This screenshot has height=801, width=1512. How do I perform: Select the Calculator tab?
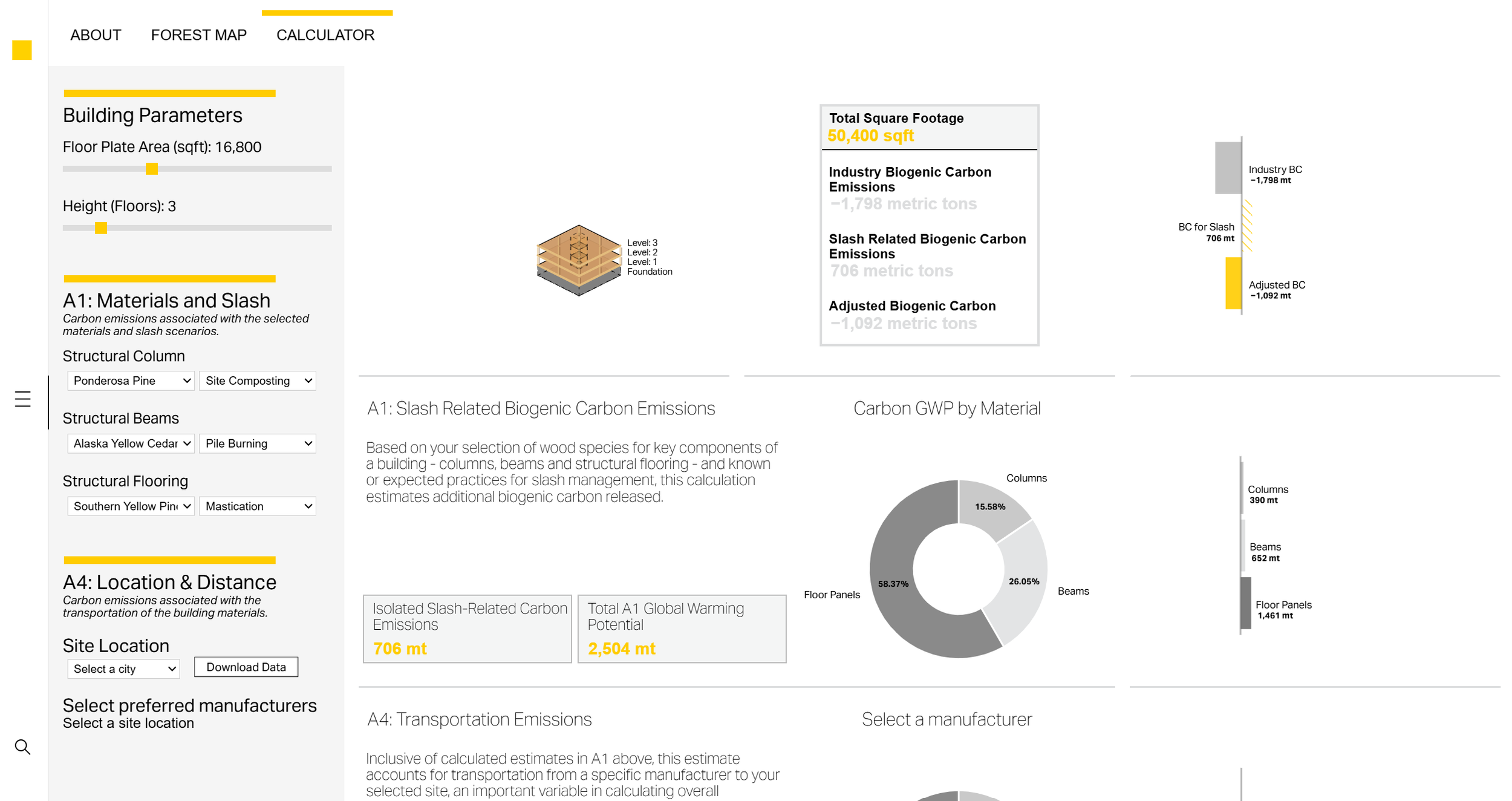pos(325,35)
